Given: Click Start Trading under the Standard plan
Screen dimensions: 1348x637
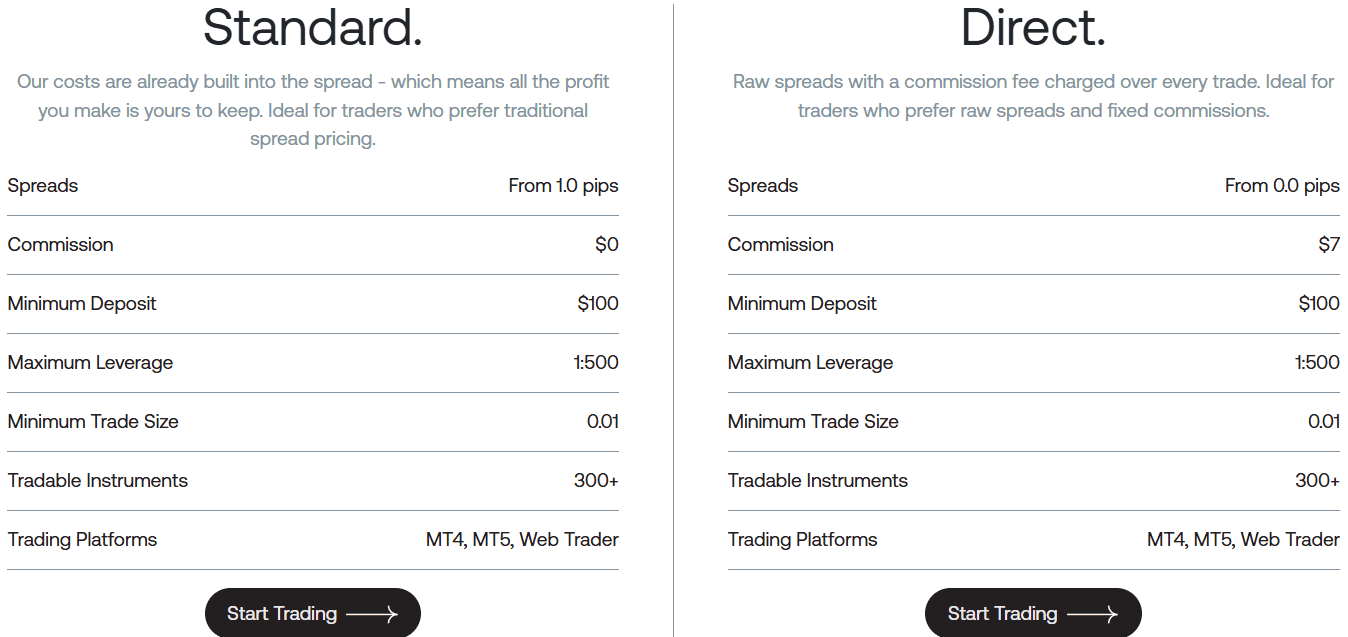Looking at the screenshot, I should coord(312,613).
